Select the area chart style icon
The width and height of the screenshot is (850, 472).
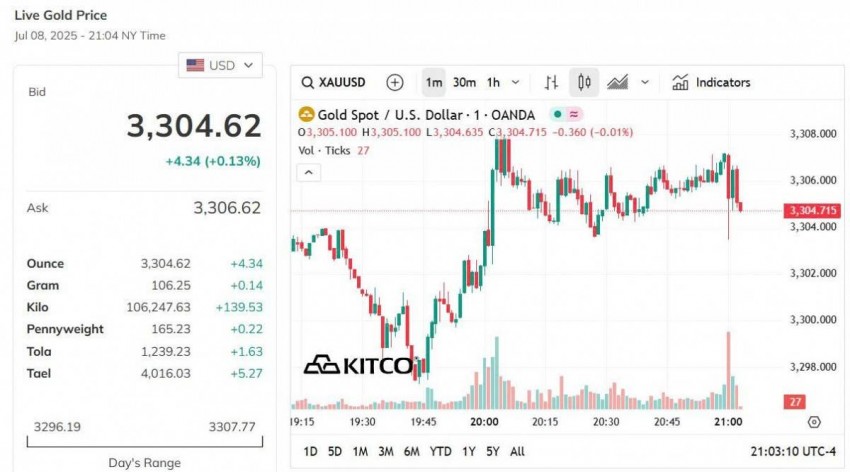(618, 82)
